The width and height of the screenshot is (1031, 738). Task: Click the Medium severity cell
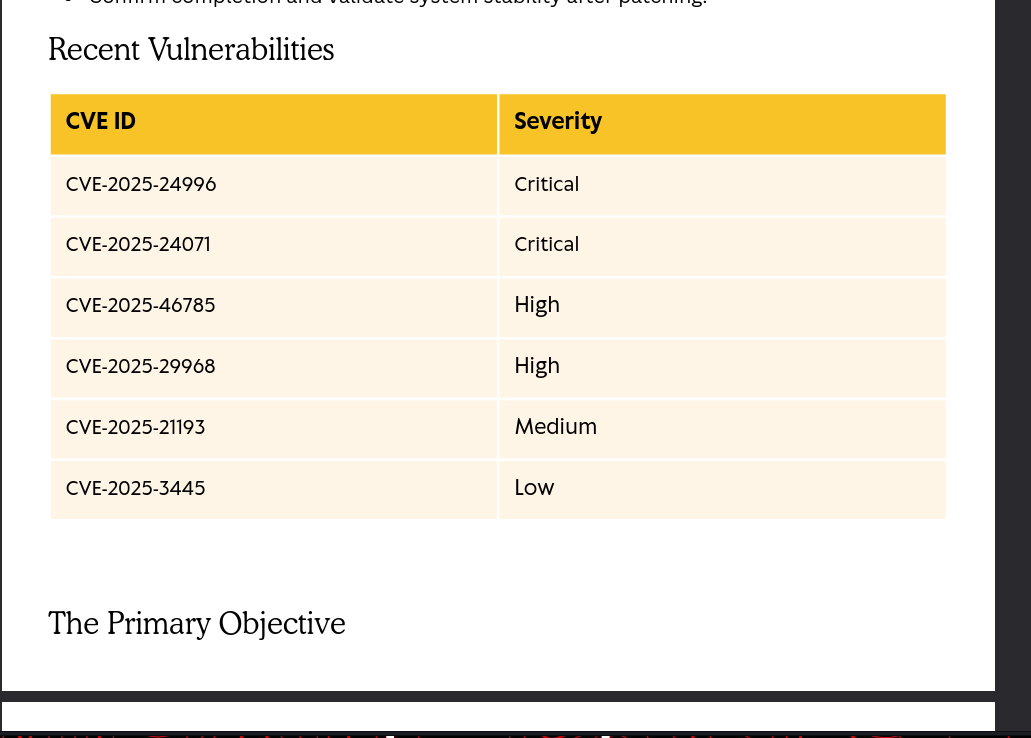[555, 427]
